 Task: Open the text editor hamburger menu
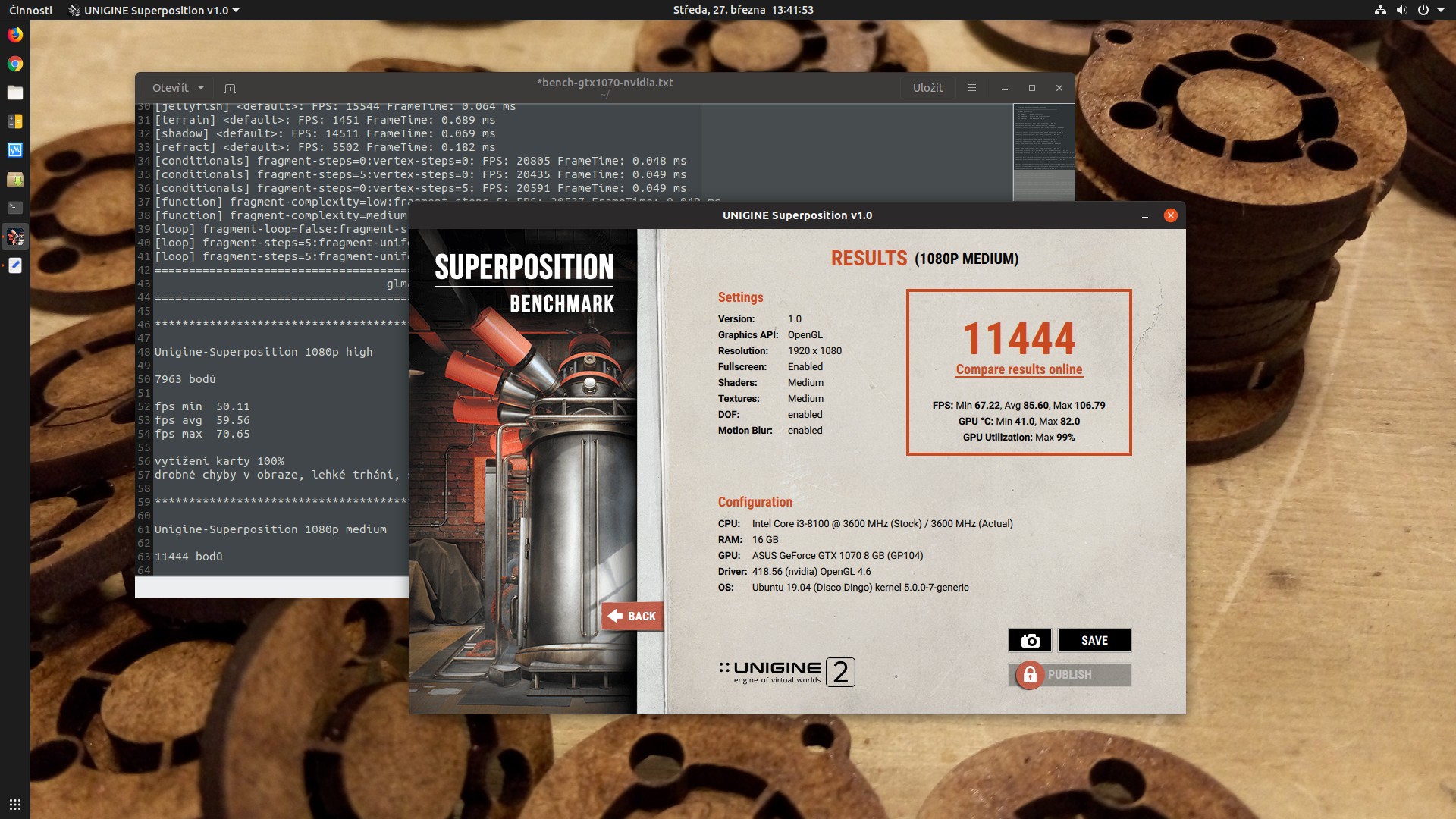971,88
